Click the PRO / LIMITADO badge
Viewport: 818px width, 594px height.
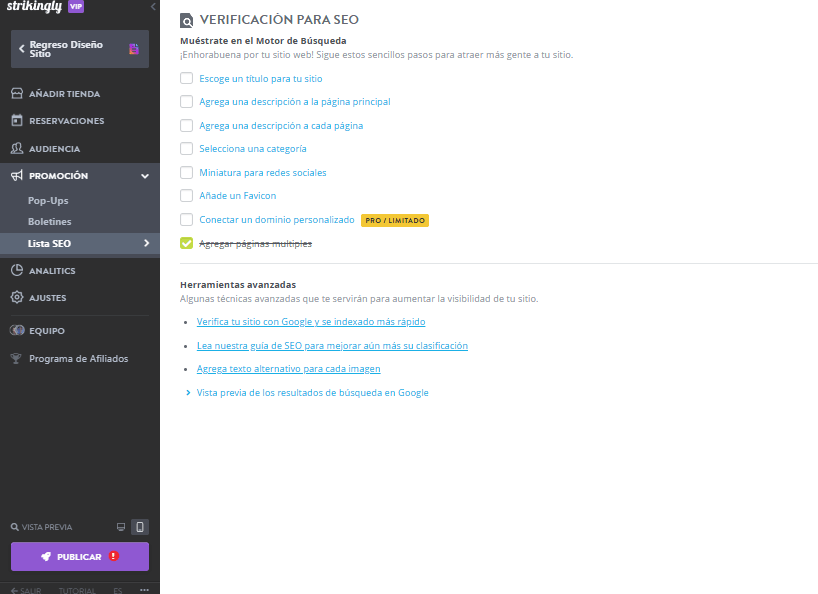coord(394,220)
